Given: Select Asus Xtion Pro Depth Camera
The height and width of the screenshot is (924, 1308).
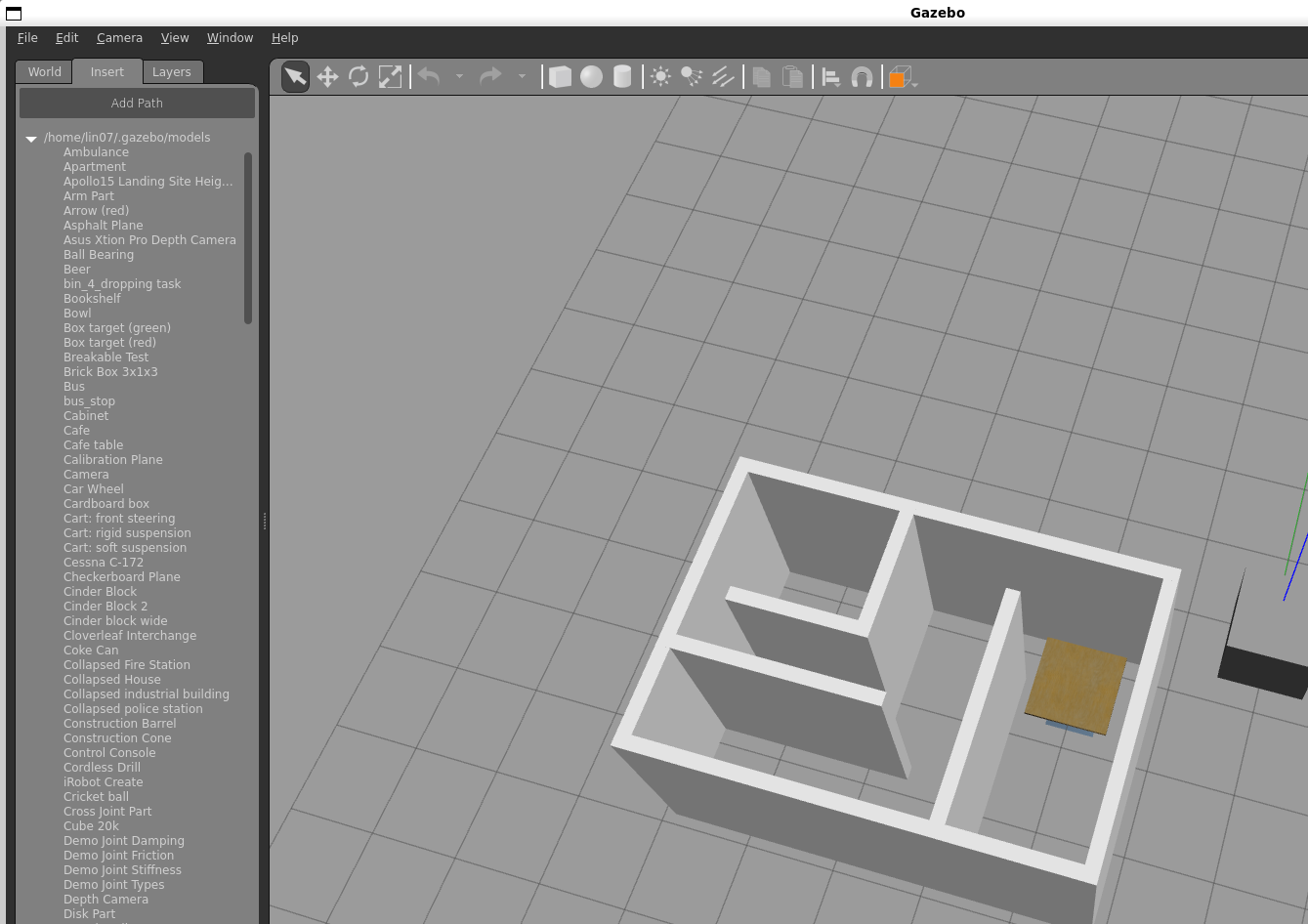Looking at the screenshot, I should point(149,240).
